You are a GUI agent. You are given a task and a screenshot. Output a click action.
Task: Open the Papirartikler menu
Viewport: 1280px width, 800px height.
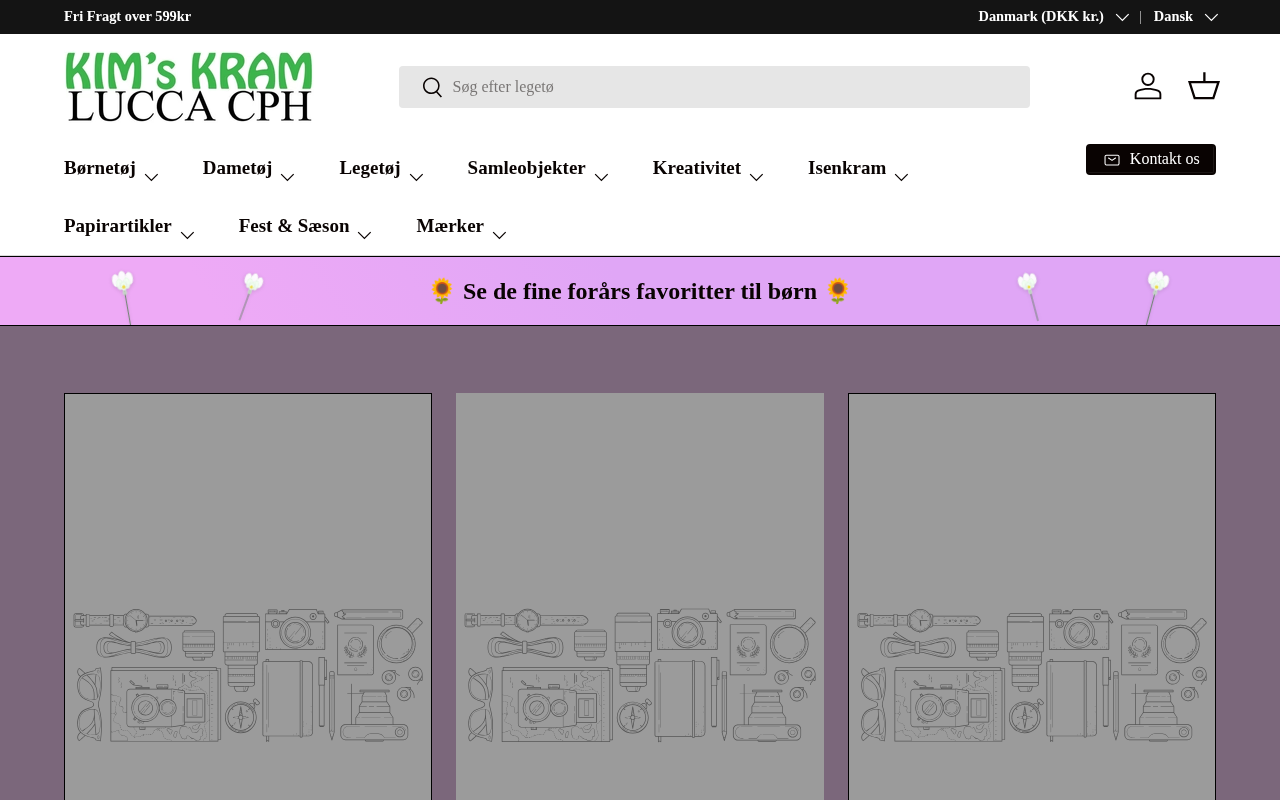coord(129,227)
